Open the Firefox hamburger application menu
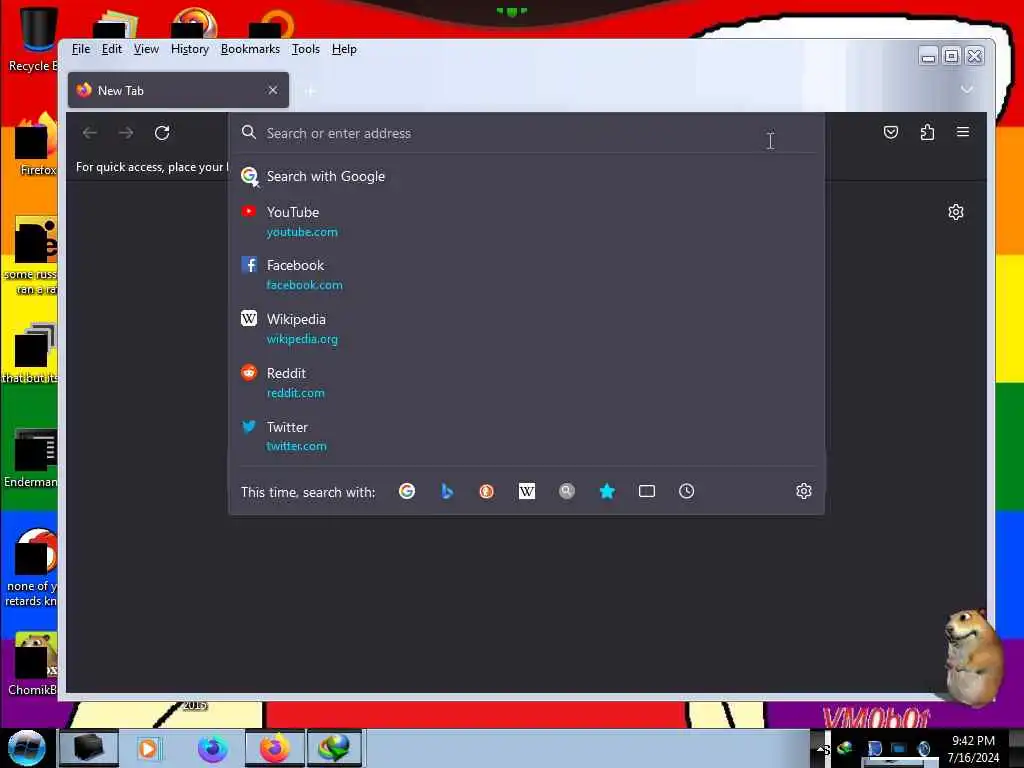This screenshot has width=1024, height=768. 963,132
